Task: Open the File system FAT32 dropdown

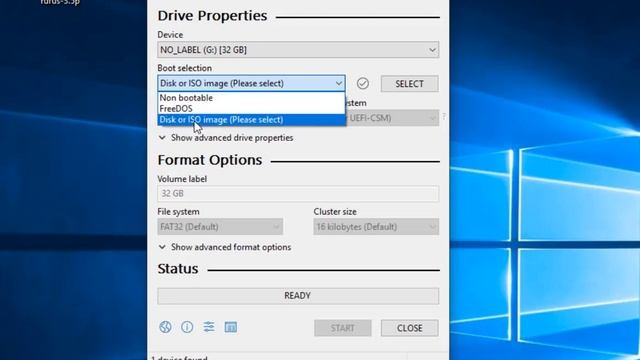Action: click(220, 227)
